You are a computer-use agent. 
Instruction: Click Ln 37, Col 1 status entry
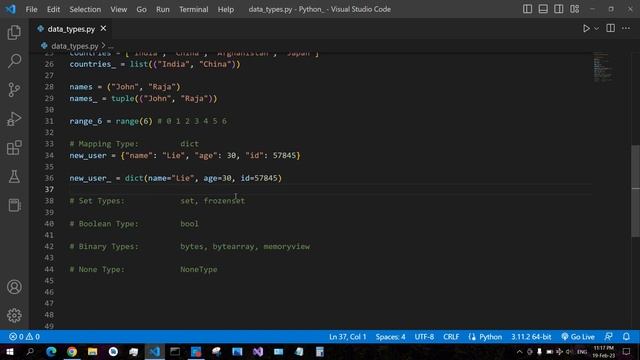click(x=348, y=337)
